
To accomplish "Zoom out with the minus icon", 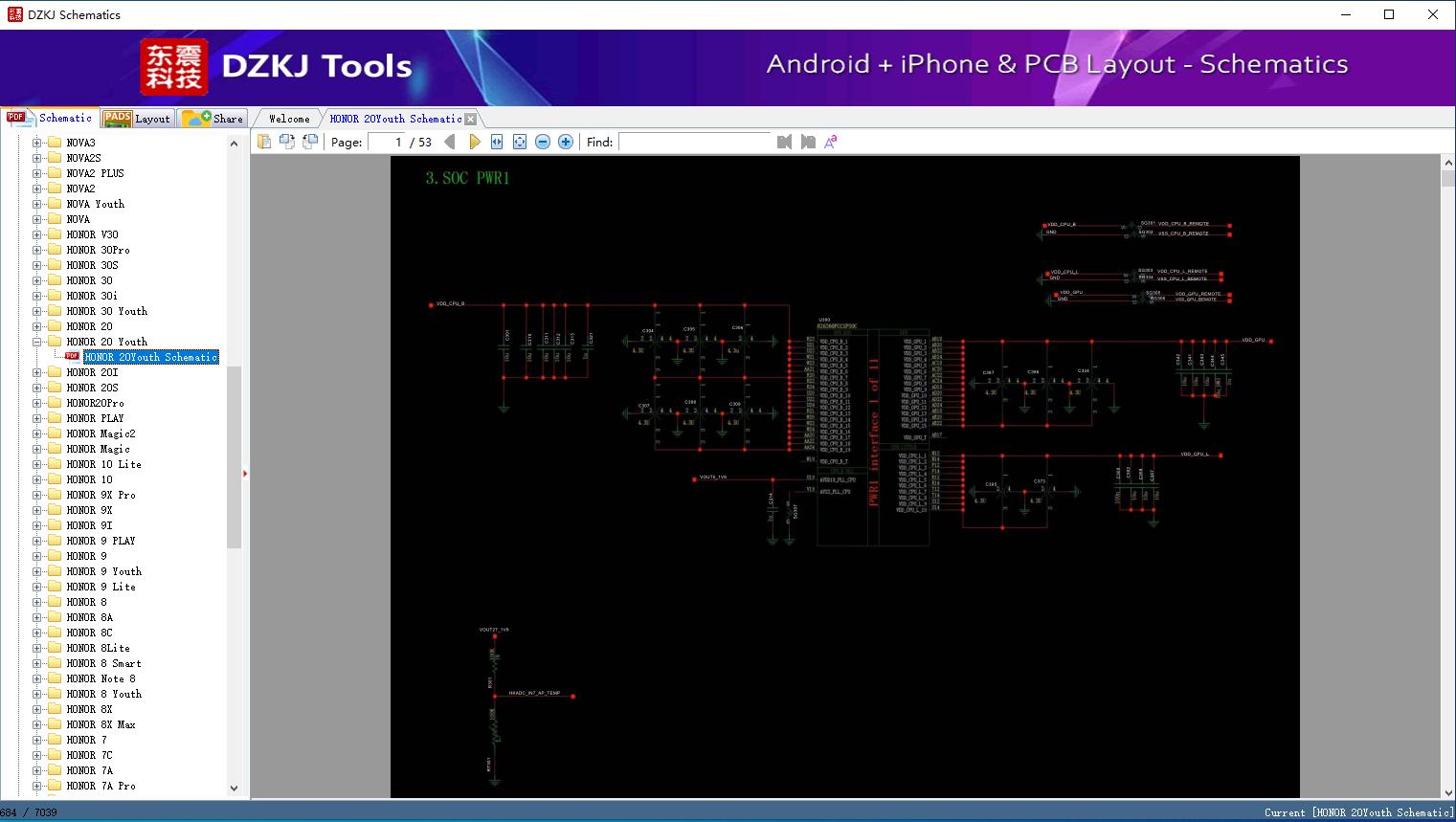I will click(x=543, y=142).
